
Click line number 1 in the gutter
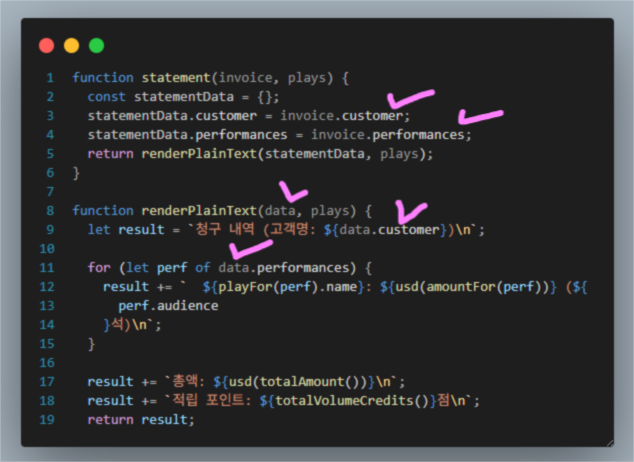point(50,78)
